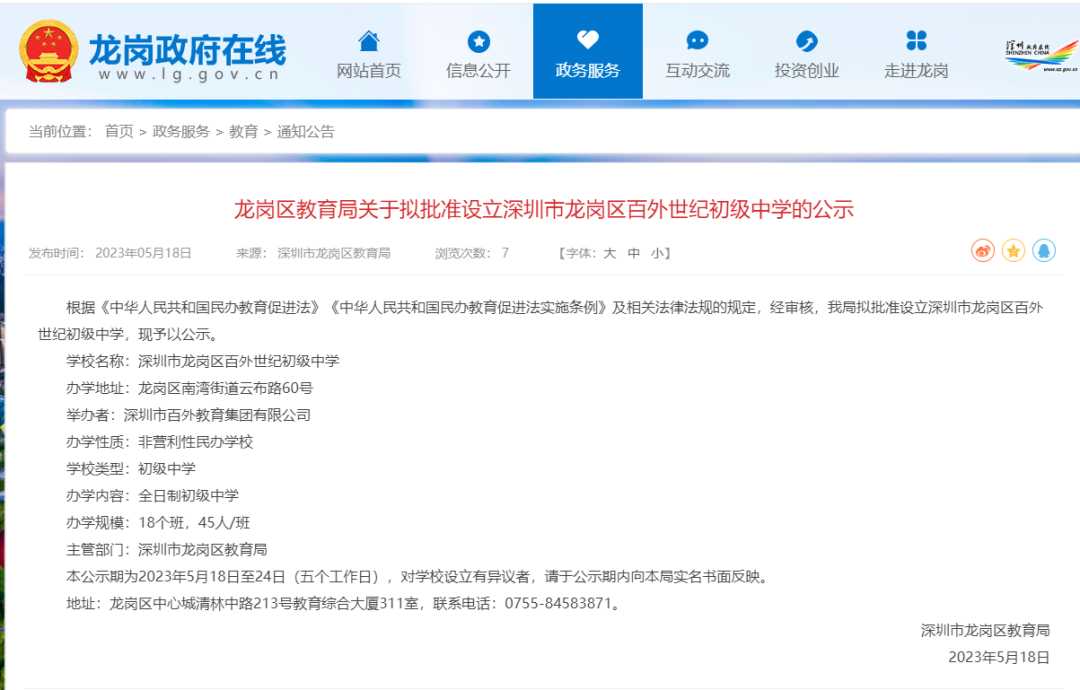Screen dimensions: 1080x690
Task: Click the contact phone 0755-84583871
Action: 558,604
